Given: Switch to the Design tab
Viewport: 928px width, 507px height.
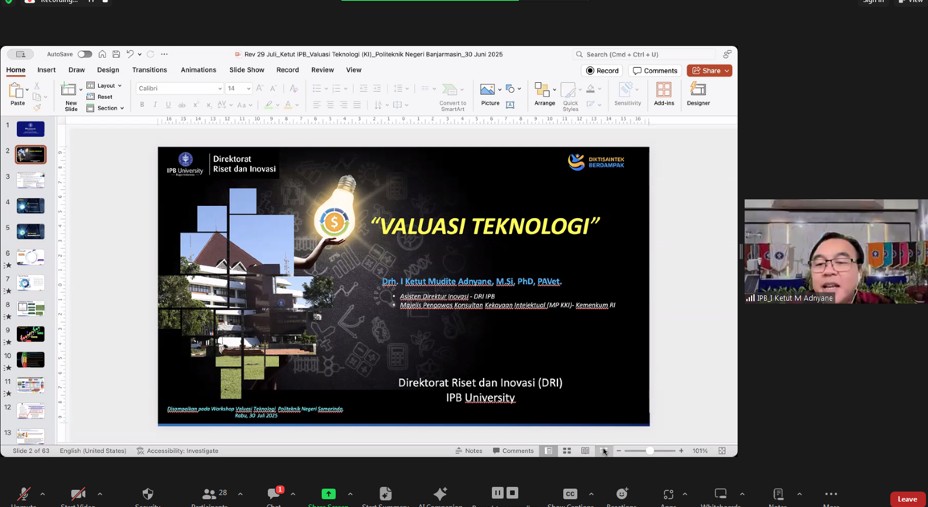Looking at the screenshot, I should pyautogui.click(x=108, y=70).
